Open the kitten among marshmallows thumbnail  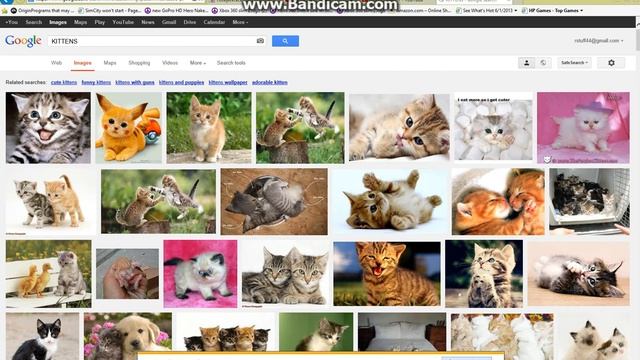[x=493, y=128]
